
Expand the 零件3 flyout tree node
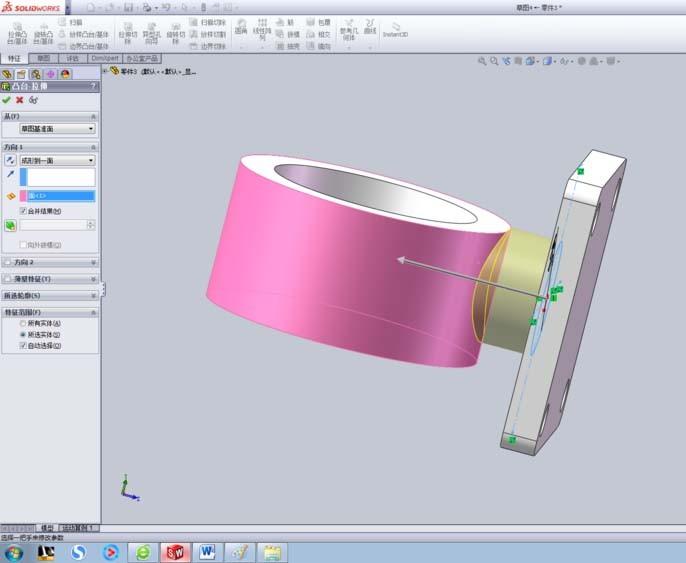click(105, 70)
